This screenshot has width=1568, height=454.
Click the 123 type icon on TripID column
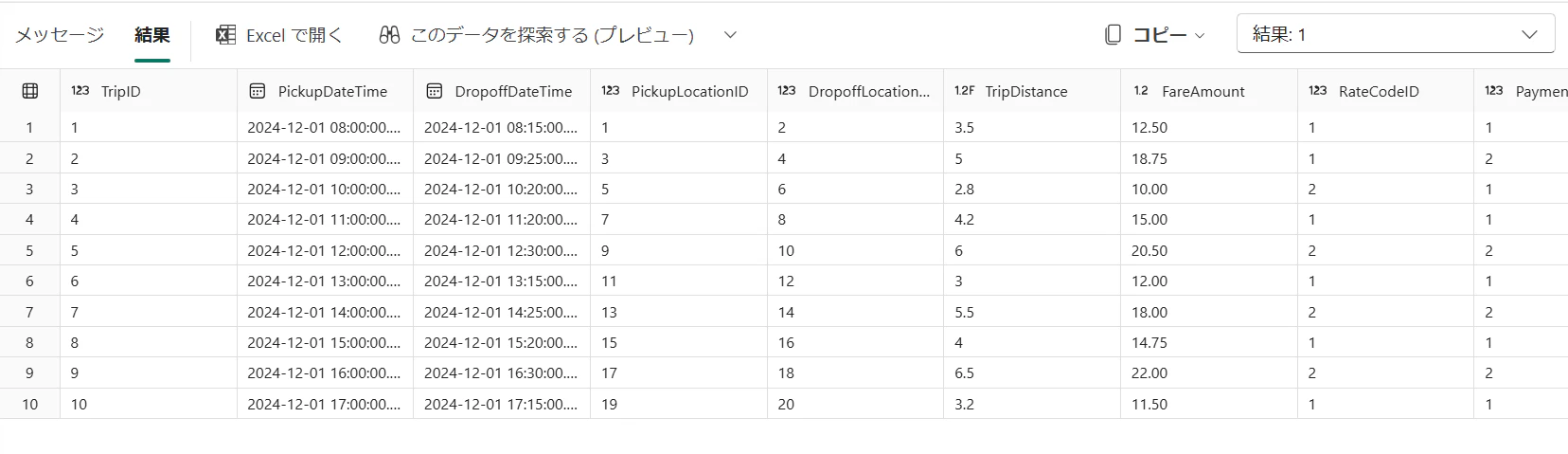(80, 91)
